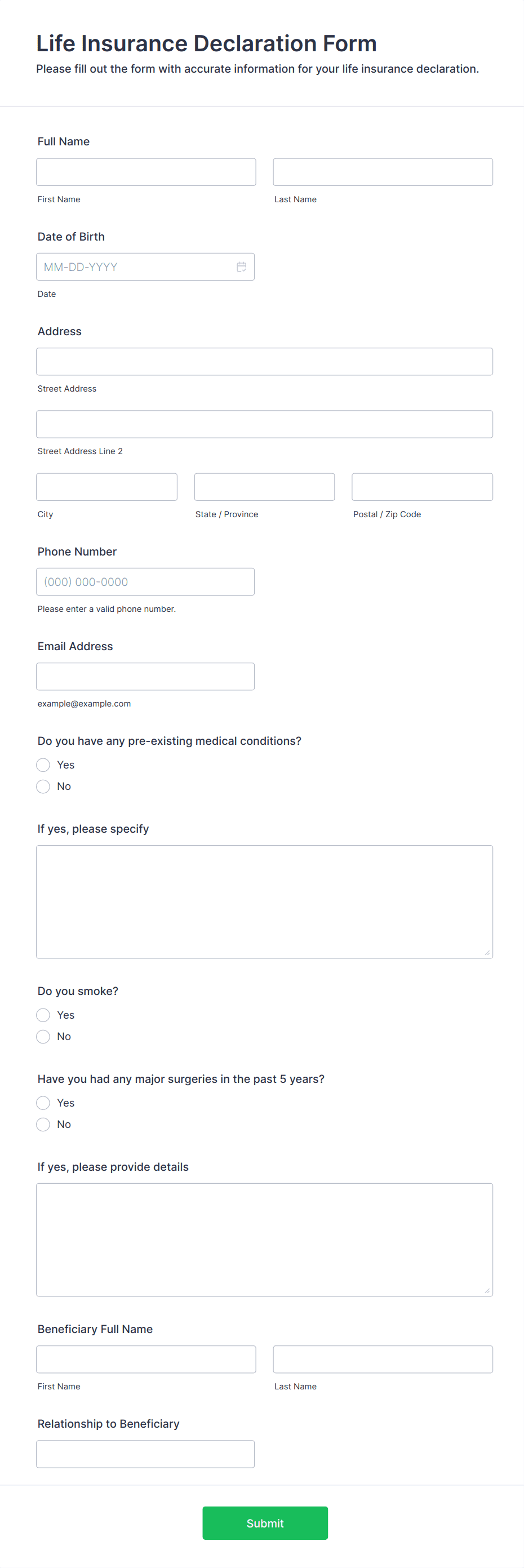This screenshot has height=1568, width=524.
Task: Select Yes for pre-existing medical conditions
Action: click(43, 765)
